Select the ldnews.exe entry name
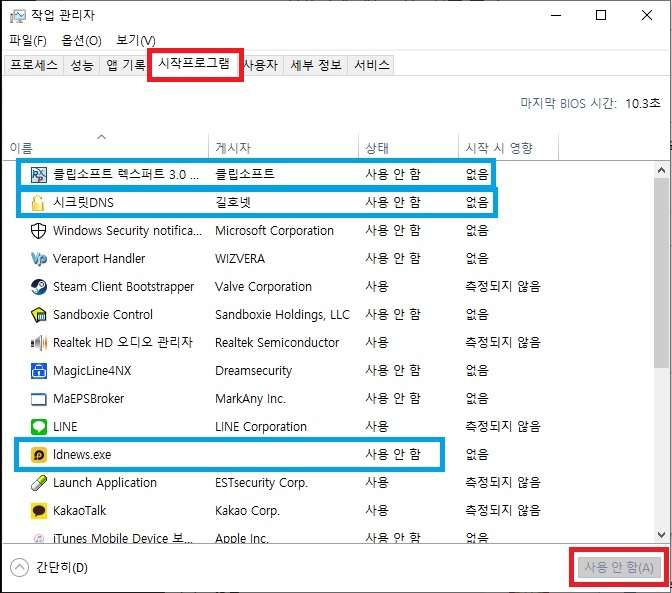The height and width of the screenshot is (593, 672). 82,455
